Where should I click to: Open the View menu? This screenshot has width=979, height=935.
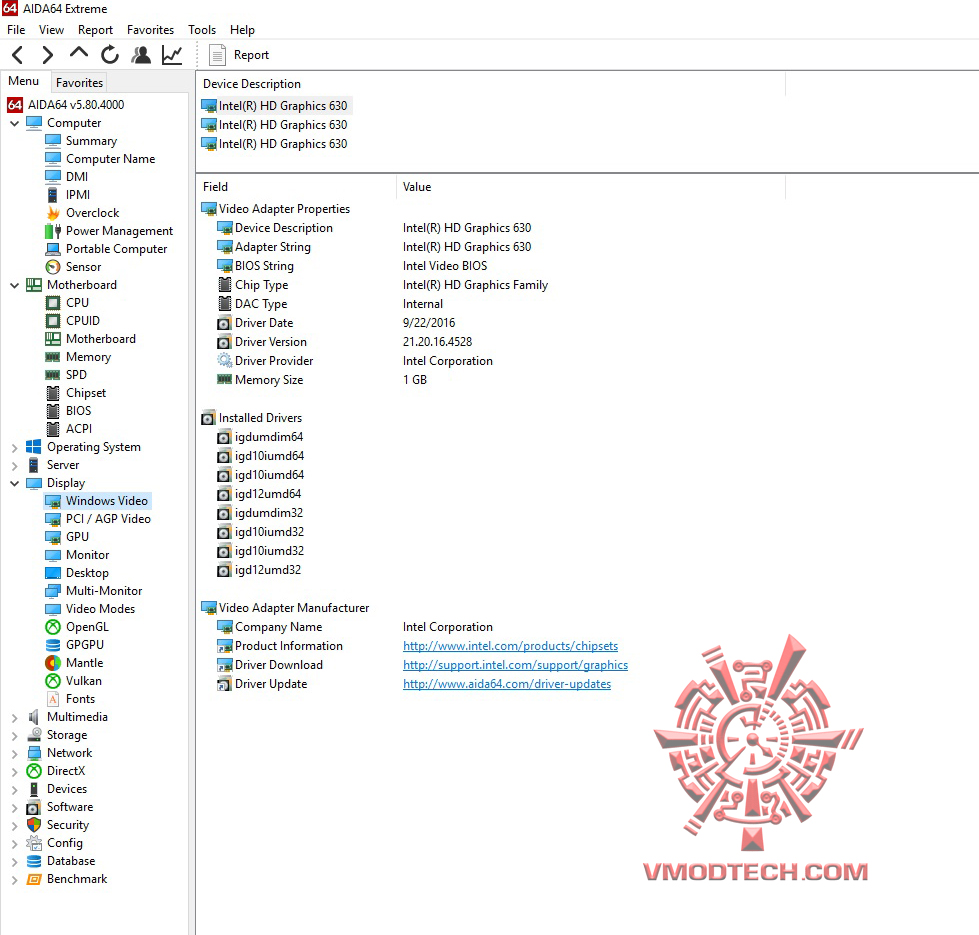coord(51,30)
